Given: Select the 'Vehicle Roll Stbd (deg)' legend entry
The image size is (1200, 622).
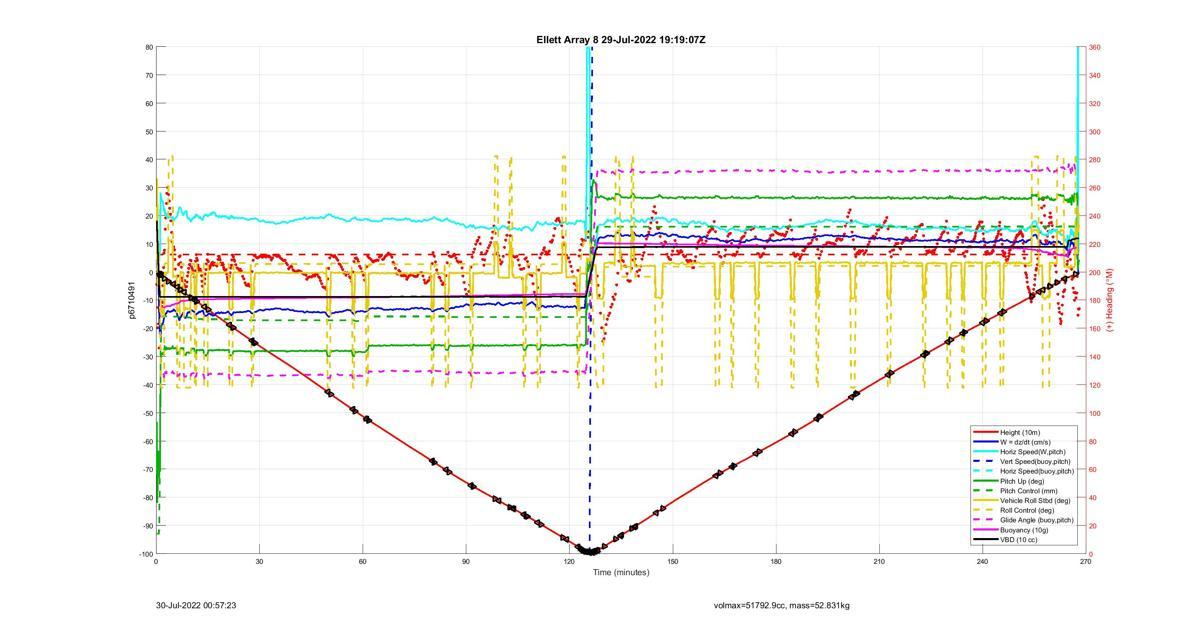Looking at the screenshot, I should click(1035, 500).
